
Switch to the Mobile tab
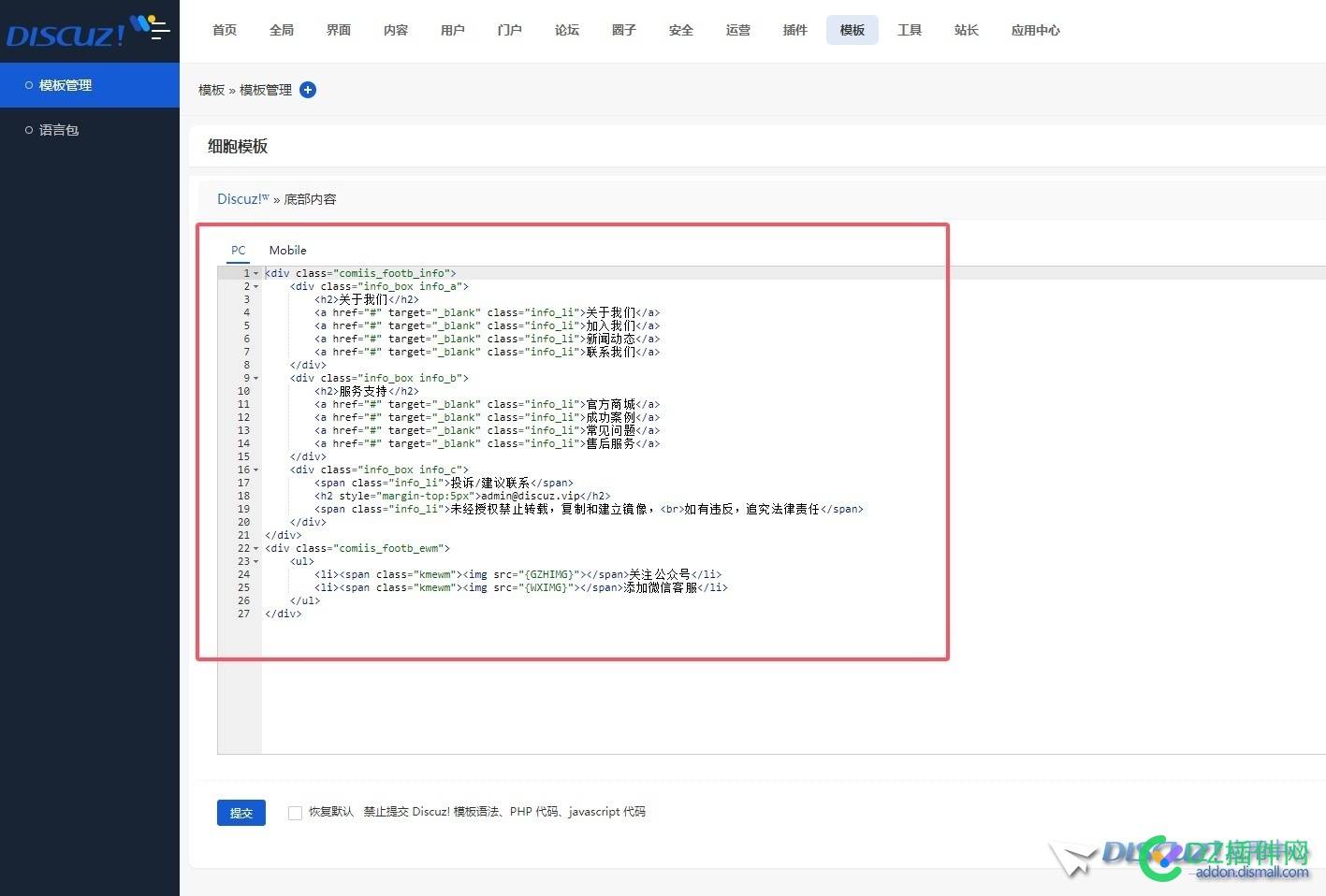(x=287, y=251)
